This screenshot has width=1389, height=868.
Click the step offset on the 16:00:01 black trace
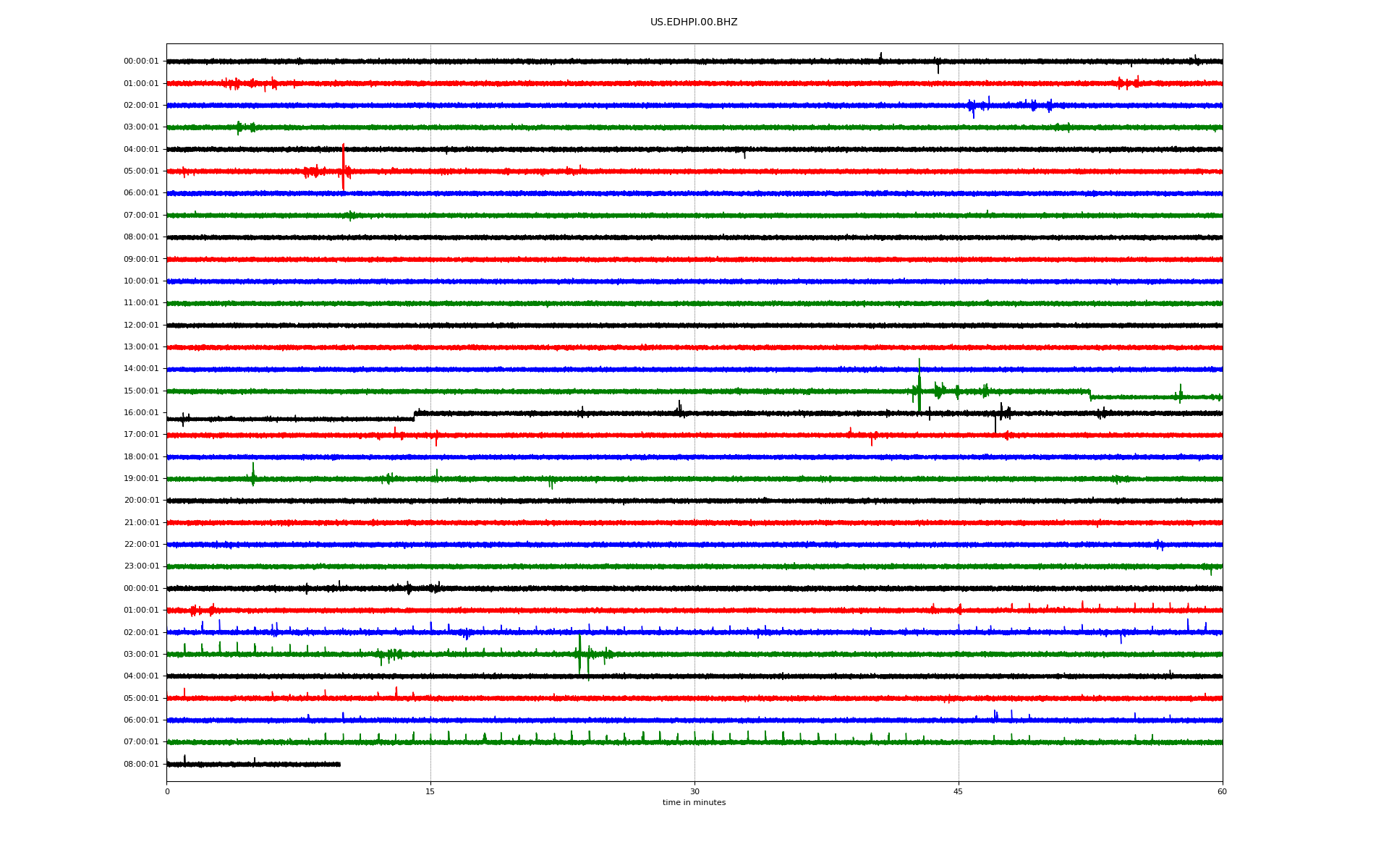pos(415,416)
